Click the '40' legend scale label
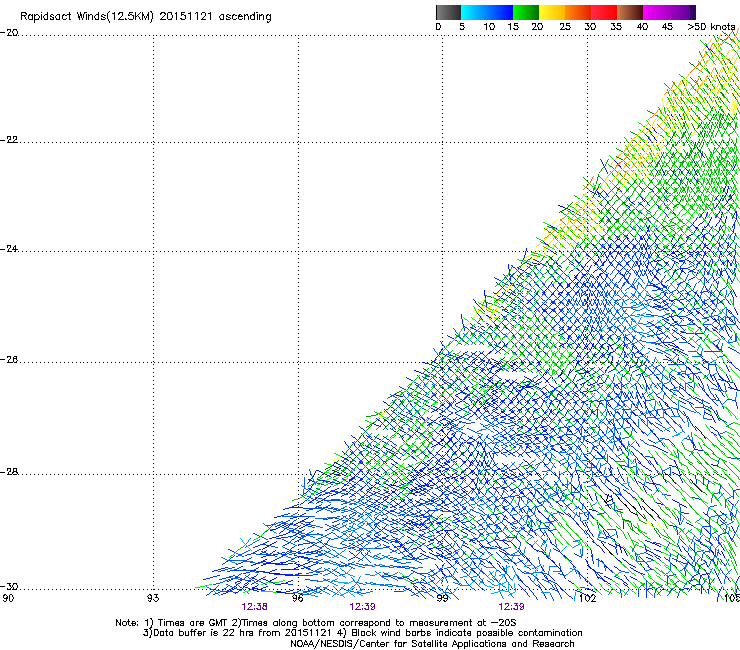This screenshot has height=650, width=740. [642, 27]
